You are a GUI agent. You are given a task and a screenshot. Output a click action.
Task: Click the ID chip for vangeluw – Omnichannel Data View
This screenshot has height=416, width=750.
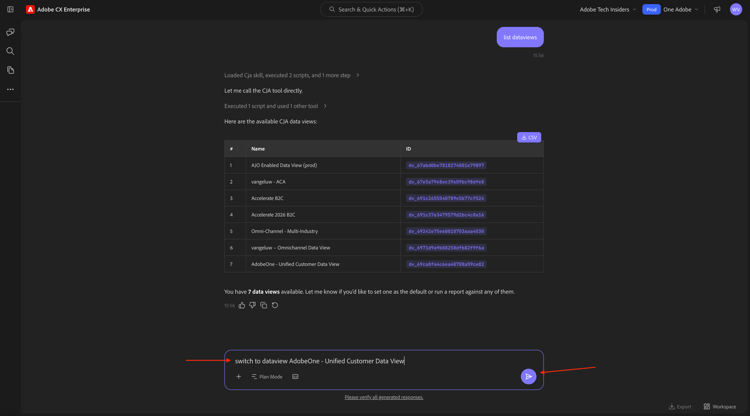click(446, 248)
